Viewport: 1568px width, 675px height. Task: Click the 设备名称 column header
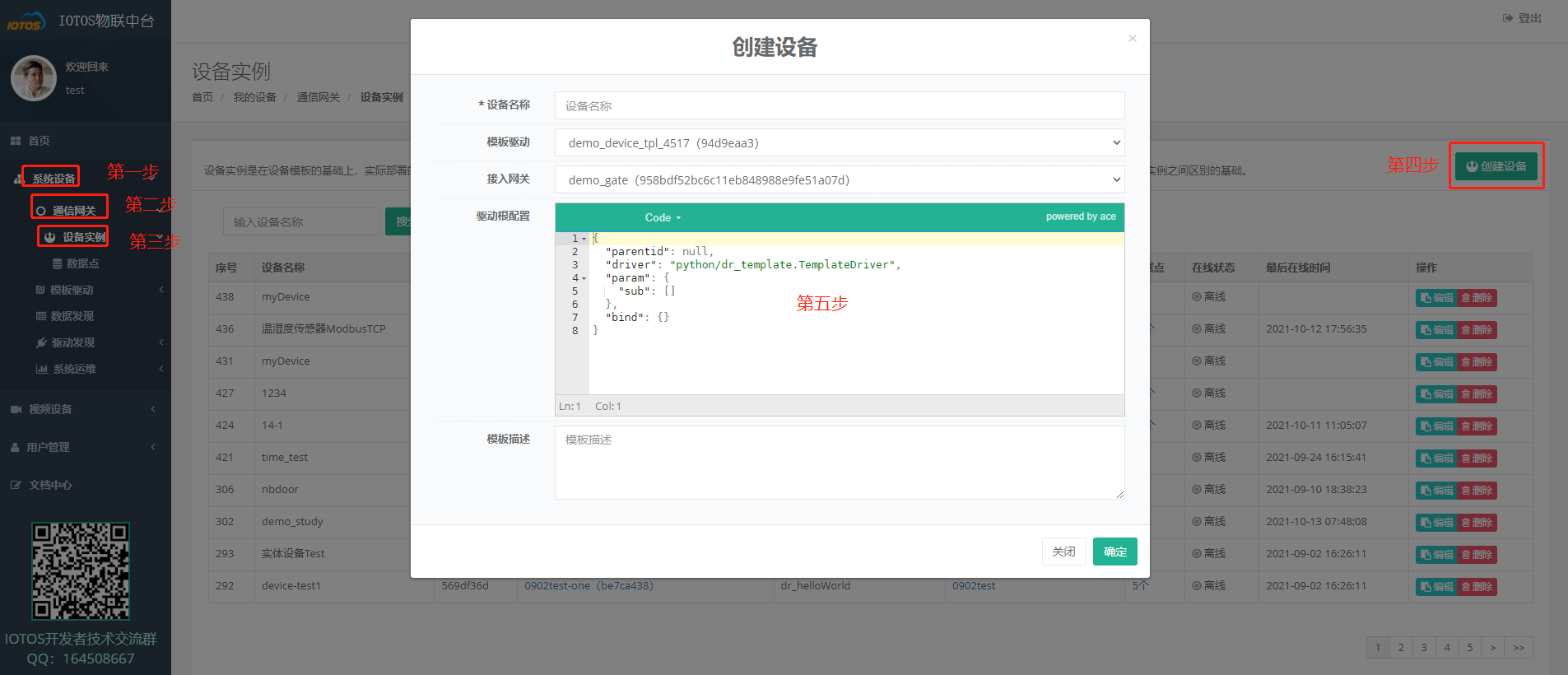coord(283,268)
